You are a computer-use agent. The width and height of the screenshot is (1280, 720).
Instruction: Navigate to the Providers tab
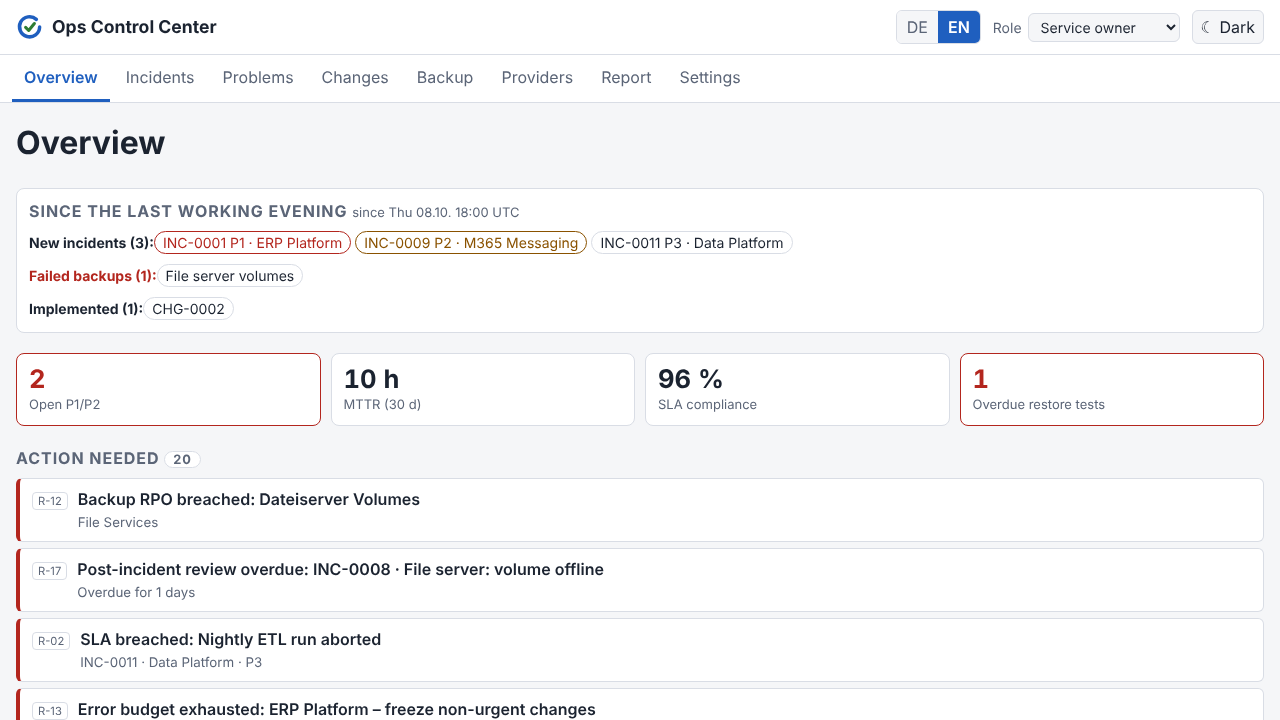coord(537,77)
